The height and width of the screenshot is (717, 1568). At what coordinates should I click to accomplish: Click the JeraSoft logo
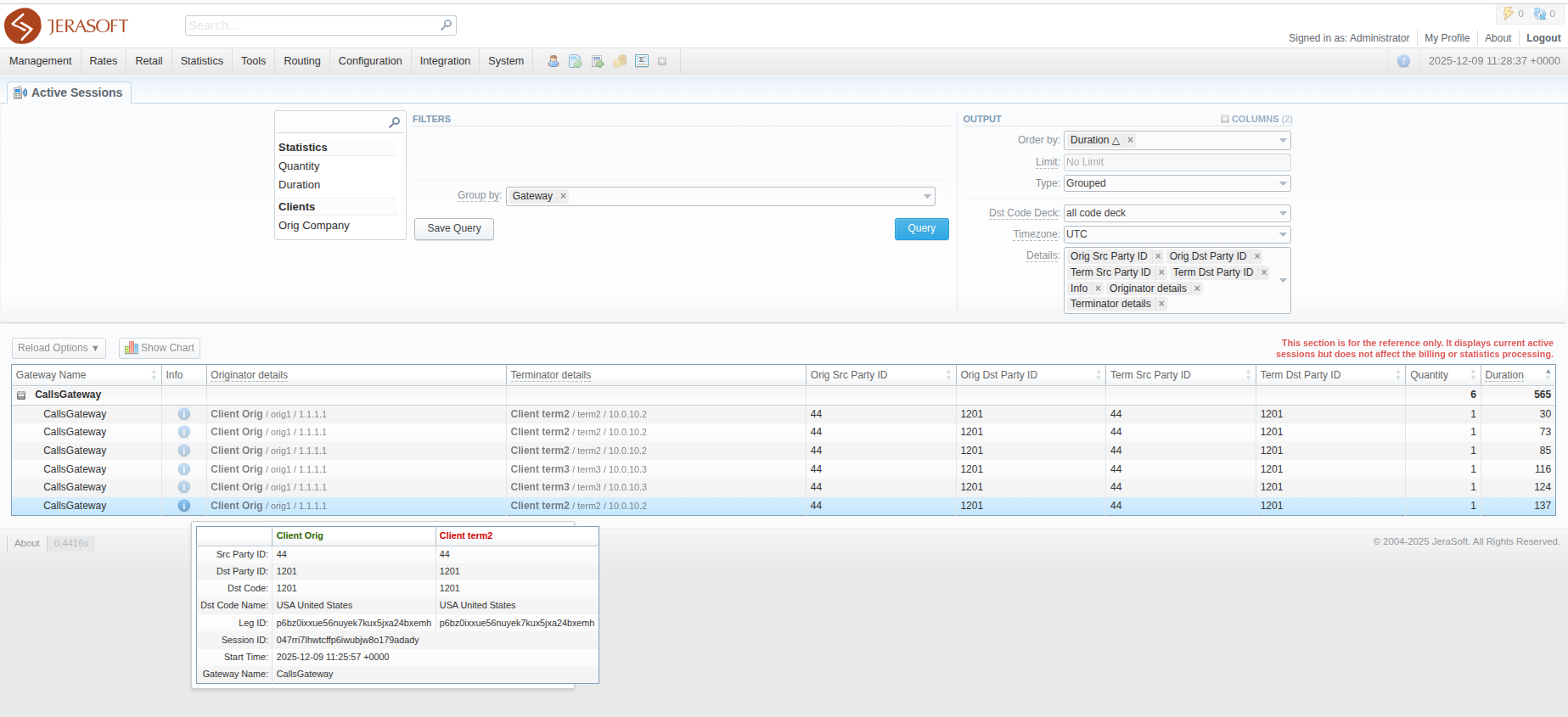tap(66, 25)
